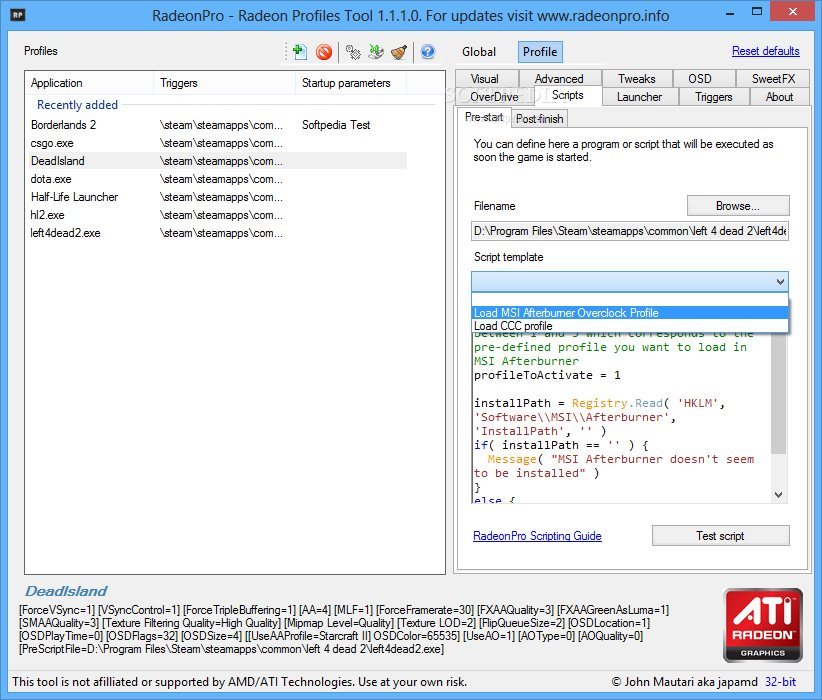Select the blank script template option
822x700 pixels.
pyautogui.click(x=630, y=299)
